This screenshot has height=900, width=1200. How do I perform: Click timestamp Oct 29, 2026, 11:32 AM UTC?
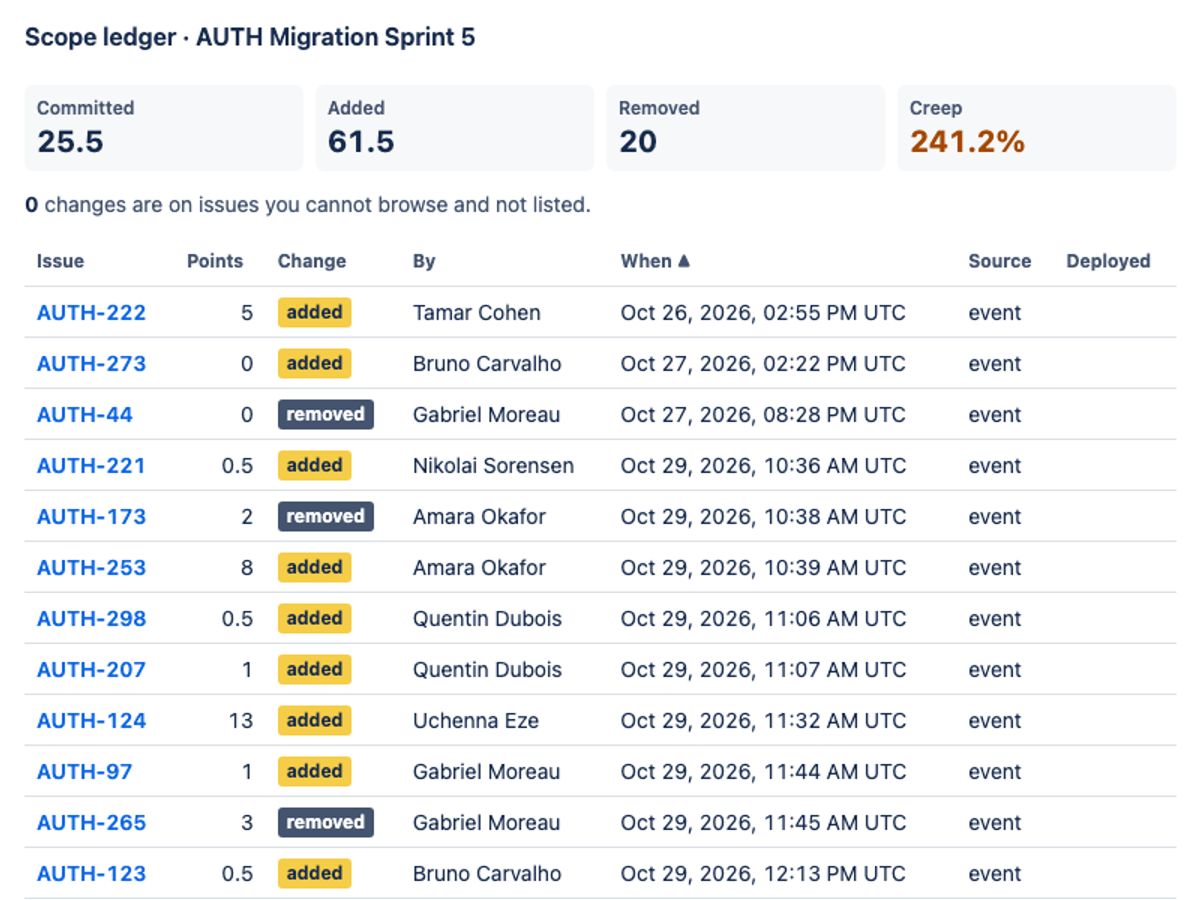(x=763, y=721)
